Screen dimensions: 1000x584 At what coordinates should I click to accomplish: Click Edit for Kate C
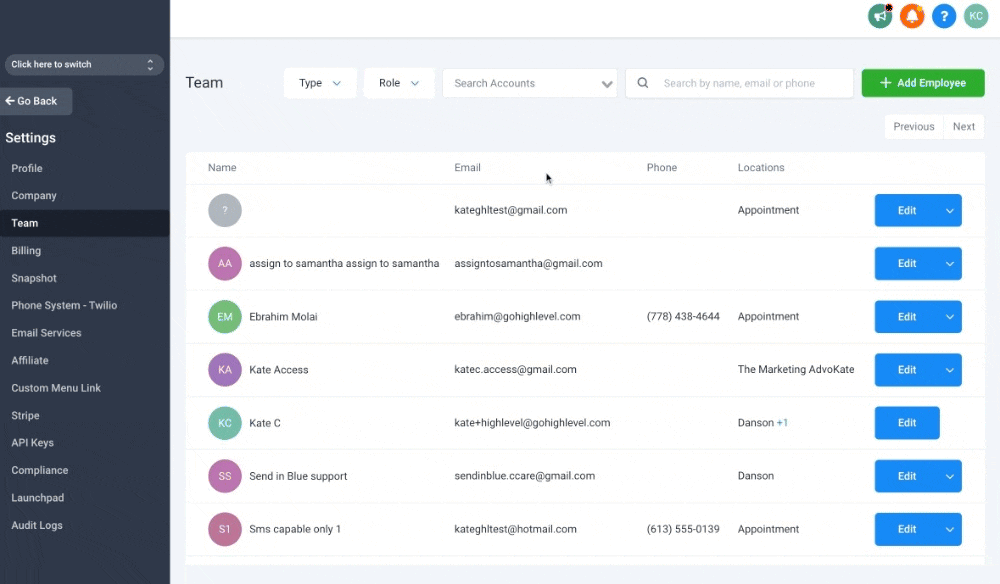tap(907, 423)
